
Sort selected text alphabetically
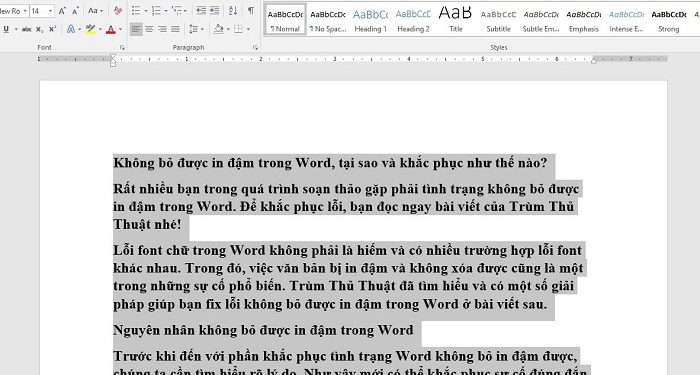coord(233,11)
